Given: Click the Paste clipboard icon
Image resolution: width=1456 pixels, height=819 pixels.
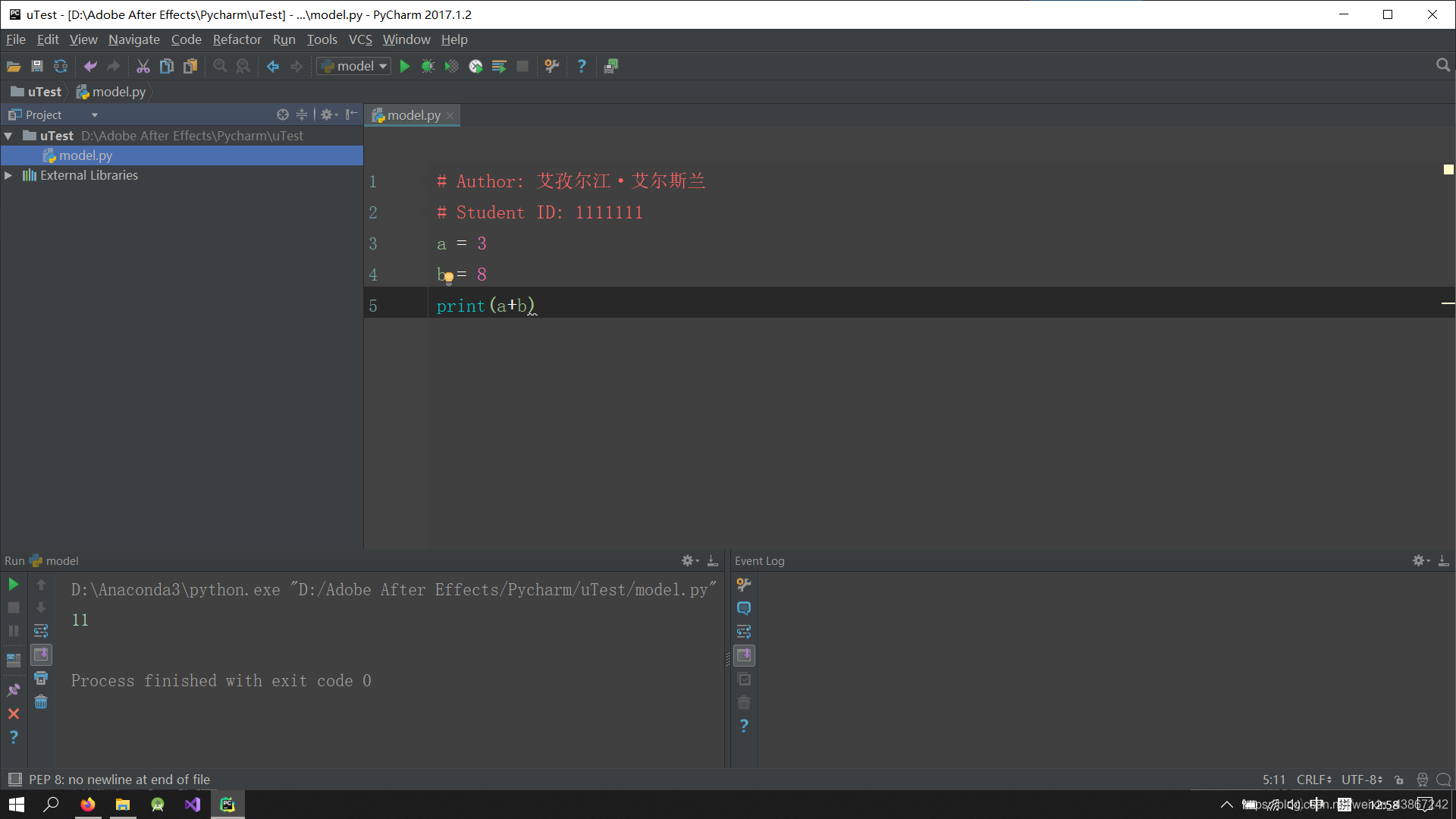Looking at the screenshot, I should coord(190,67).
